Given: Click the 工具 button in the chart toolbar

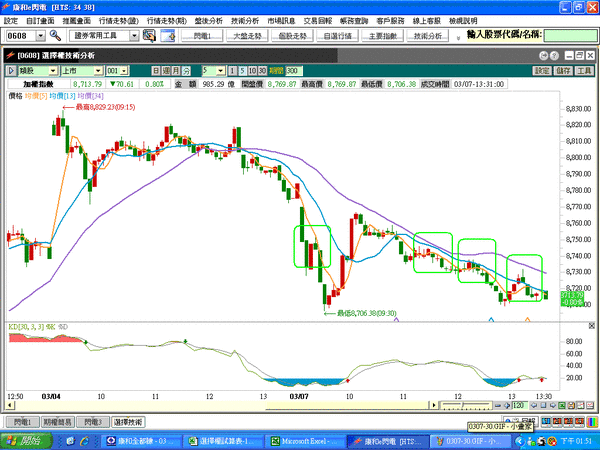Looking at the screenshot, I should coord(584,71).
